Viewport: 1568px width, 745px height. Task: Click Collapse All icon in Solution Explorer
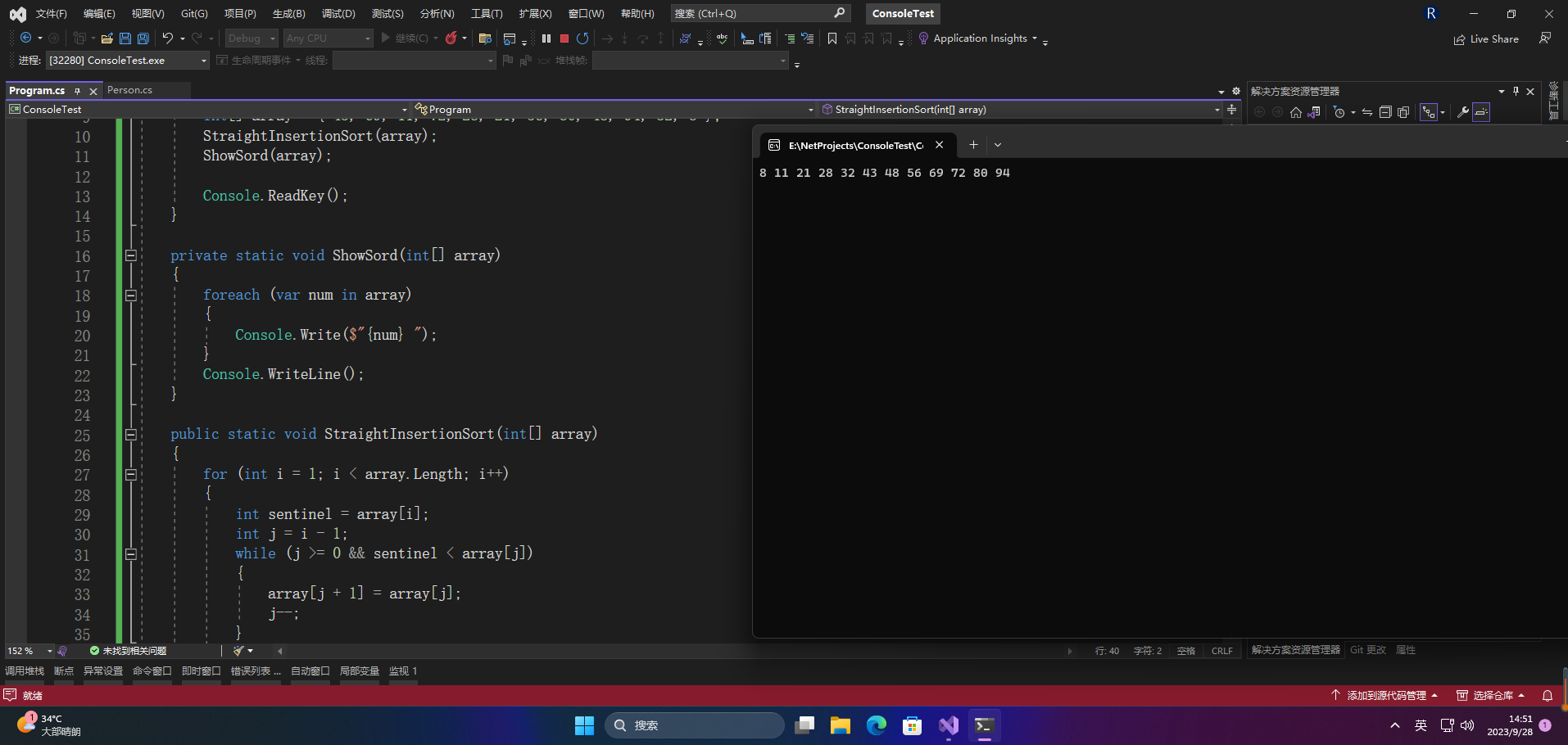click(1385, 112)
